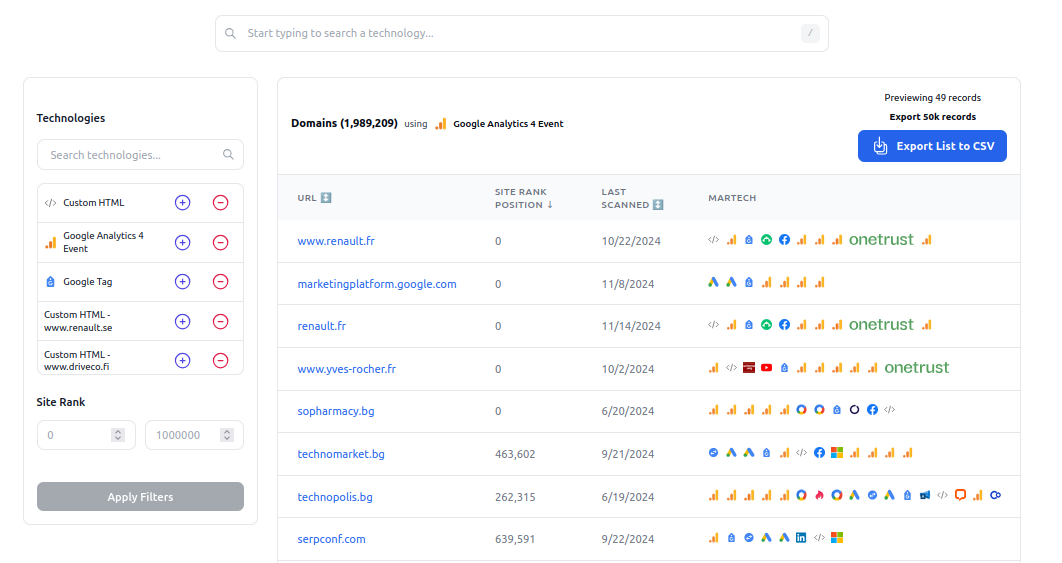Click the Domains (1,989,209) heading
Viewport: 1062px width, 563px height.
click(344, 123)
